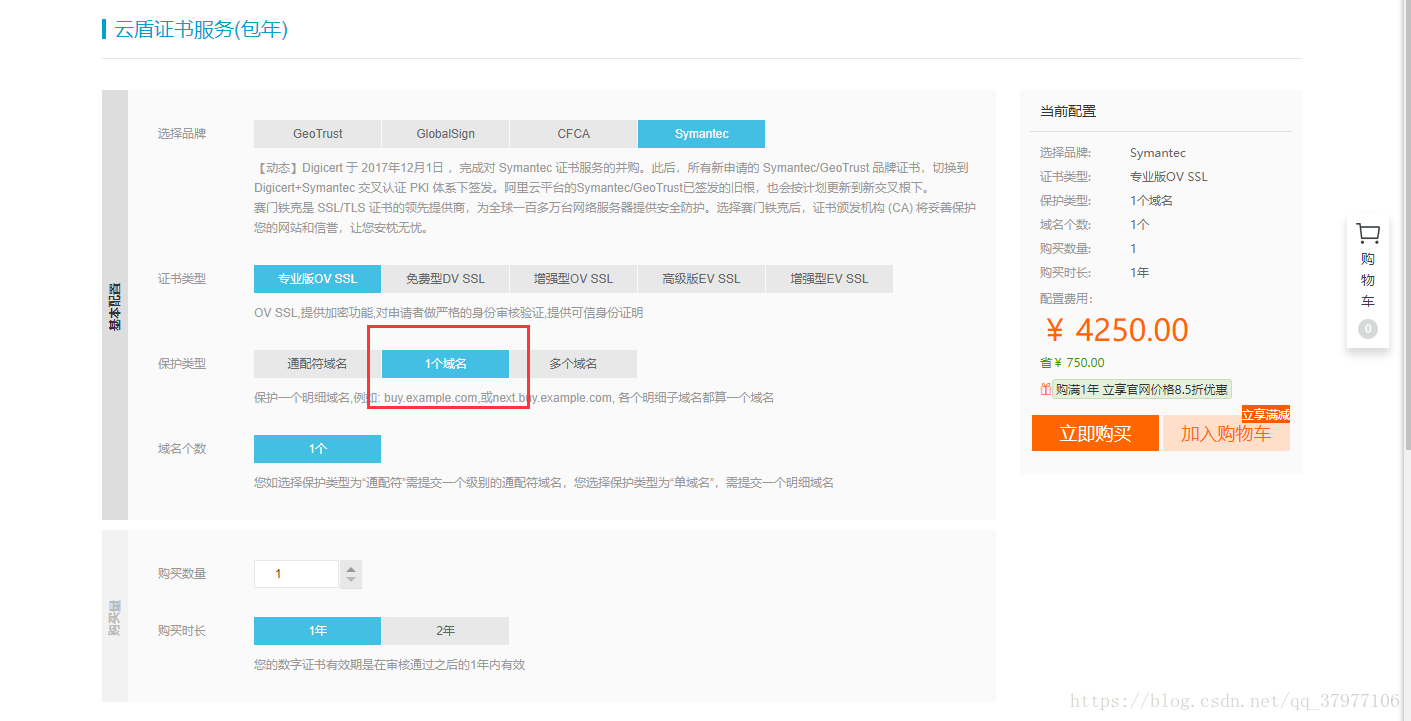Click the ¥ 4250.00 price text
The image size is (1411, 721).
(1116, 330)
